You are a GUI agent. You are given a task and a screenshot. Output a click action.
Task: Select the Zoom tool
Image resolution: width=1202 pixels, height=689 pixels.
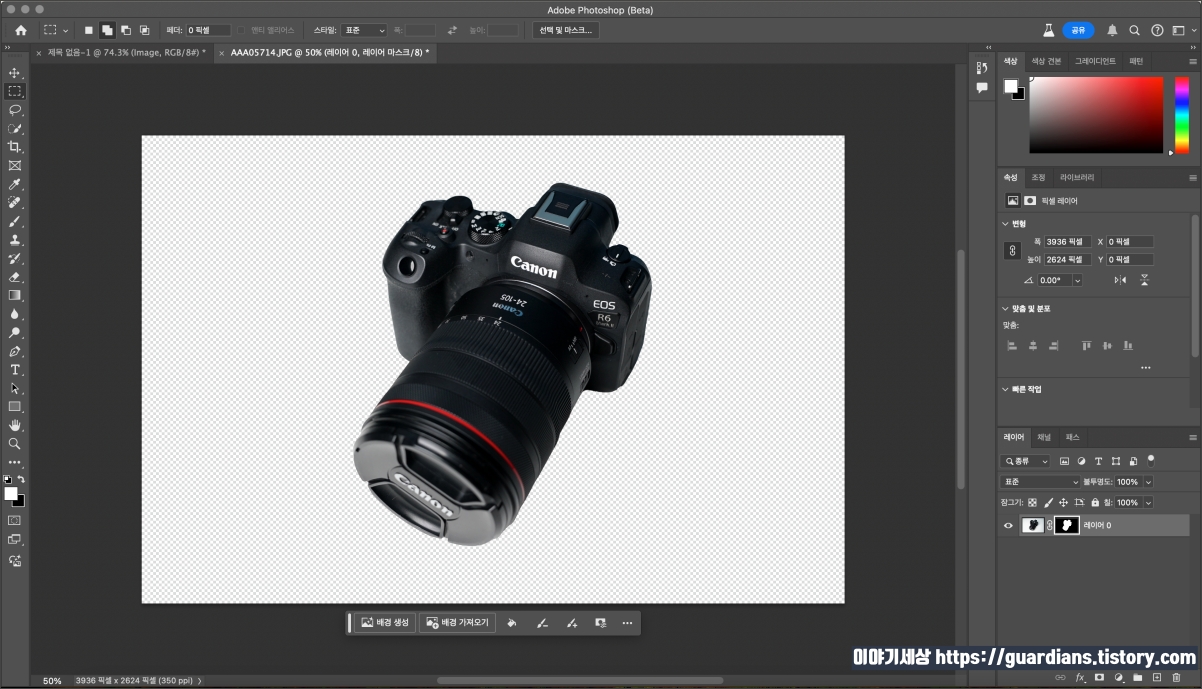tap(15, 443)
